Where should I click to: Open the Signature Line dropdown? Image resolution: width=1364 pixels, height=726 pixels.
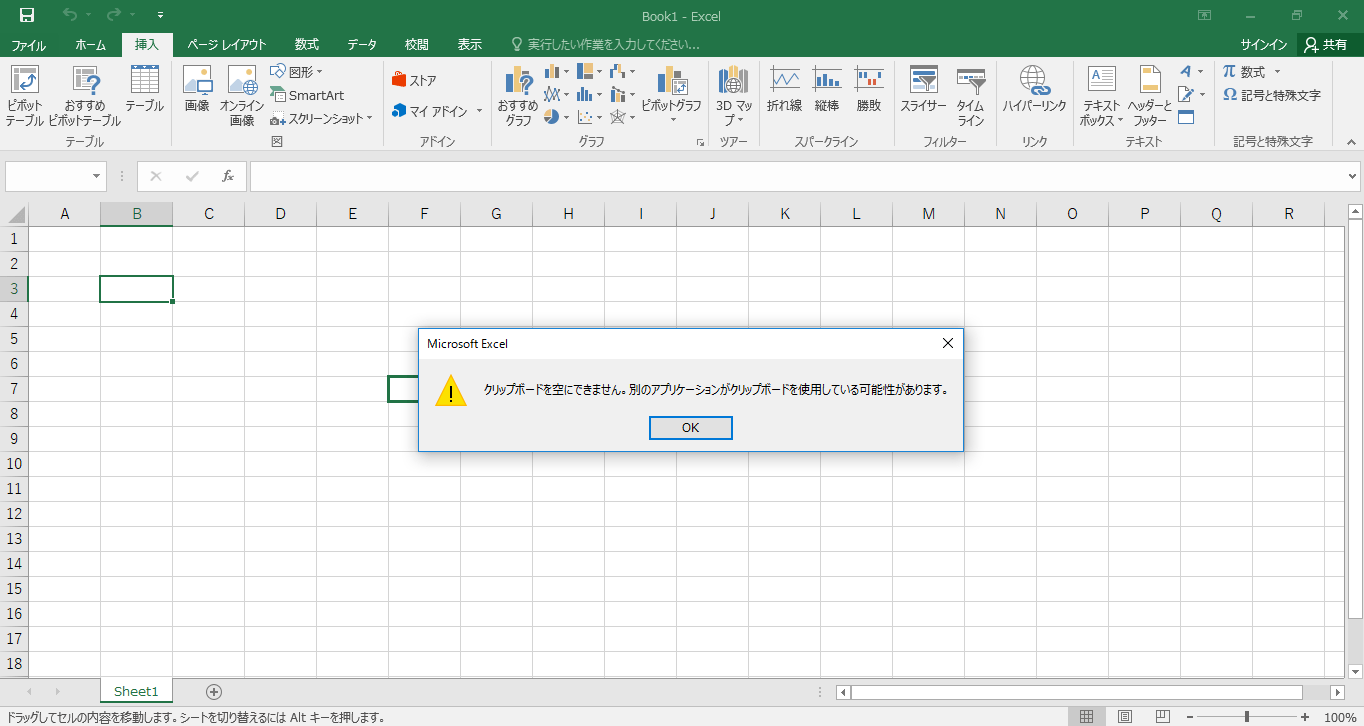[x=1190, y=95]
